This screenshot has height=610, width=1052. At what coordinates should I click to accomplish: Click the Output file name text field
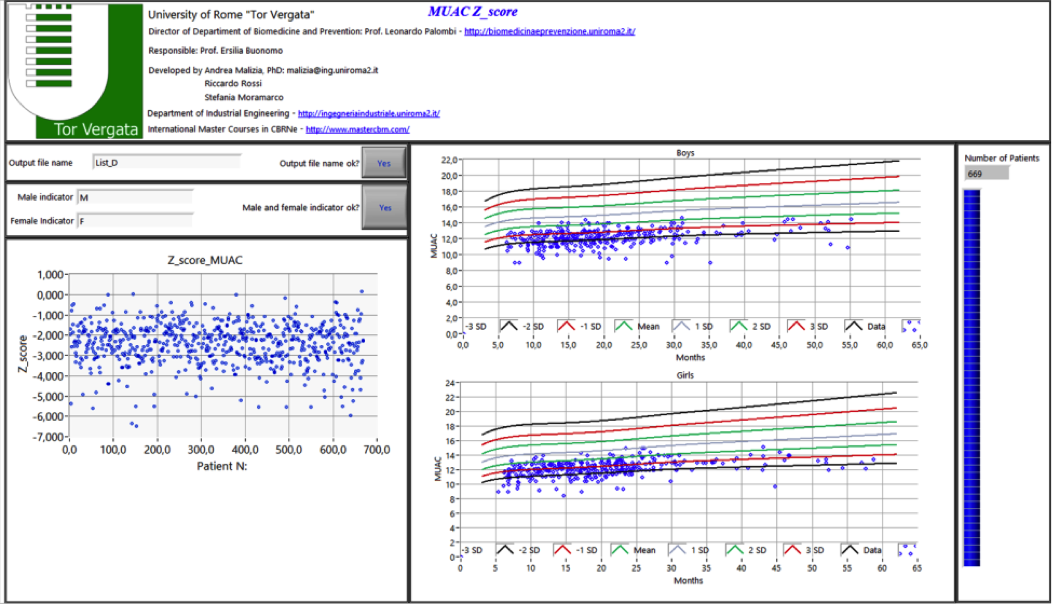[165, 161]
